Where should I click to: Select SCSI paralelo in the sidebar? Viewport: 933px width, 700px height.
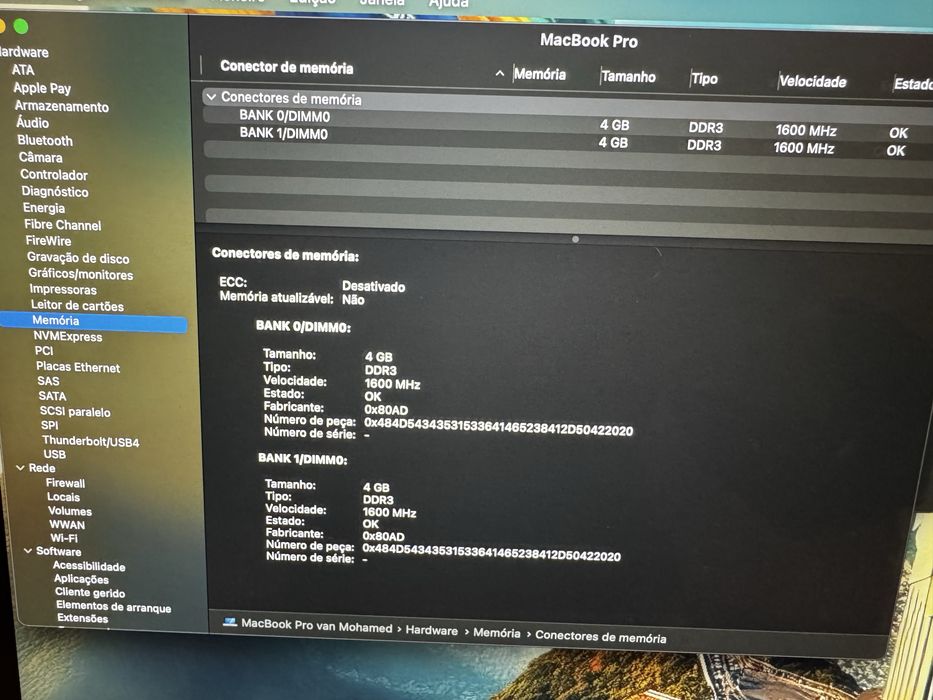coord(75,412)
